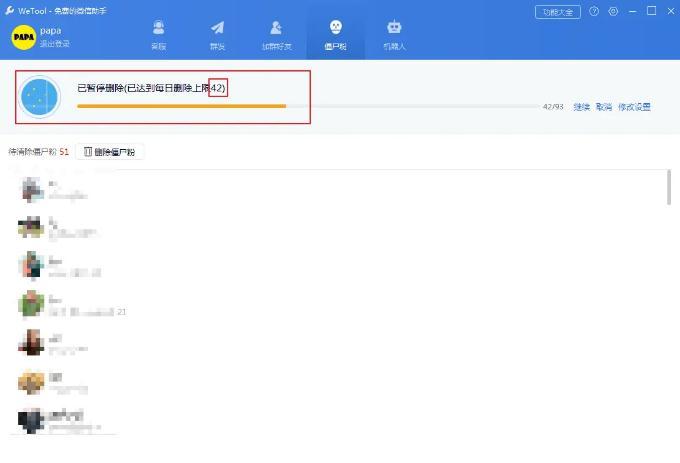This screenshot has height=463, width=680.
Task: Switch to the 群发 mass-send tab
Action: pos(217,35)
